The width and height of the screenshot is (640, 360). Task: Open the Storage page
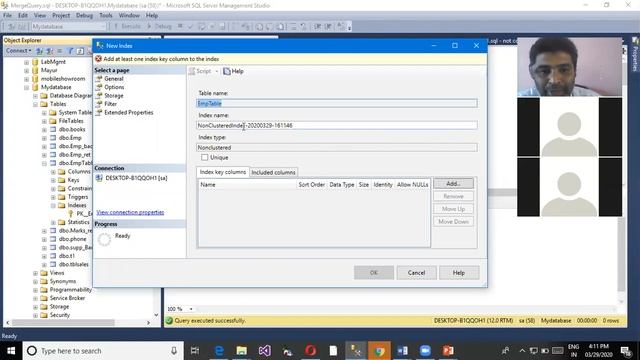(113, 96)
